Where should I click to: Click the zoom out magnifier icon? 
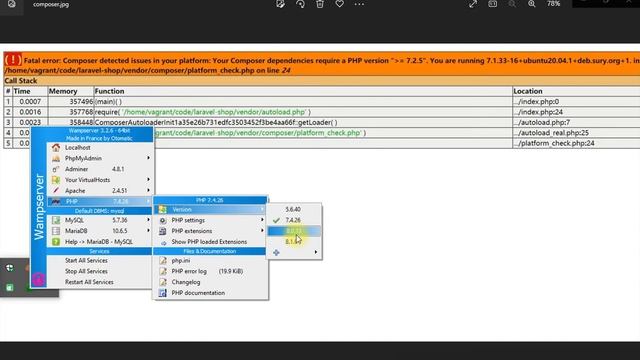pos(512,4)
